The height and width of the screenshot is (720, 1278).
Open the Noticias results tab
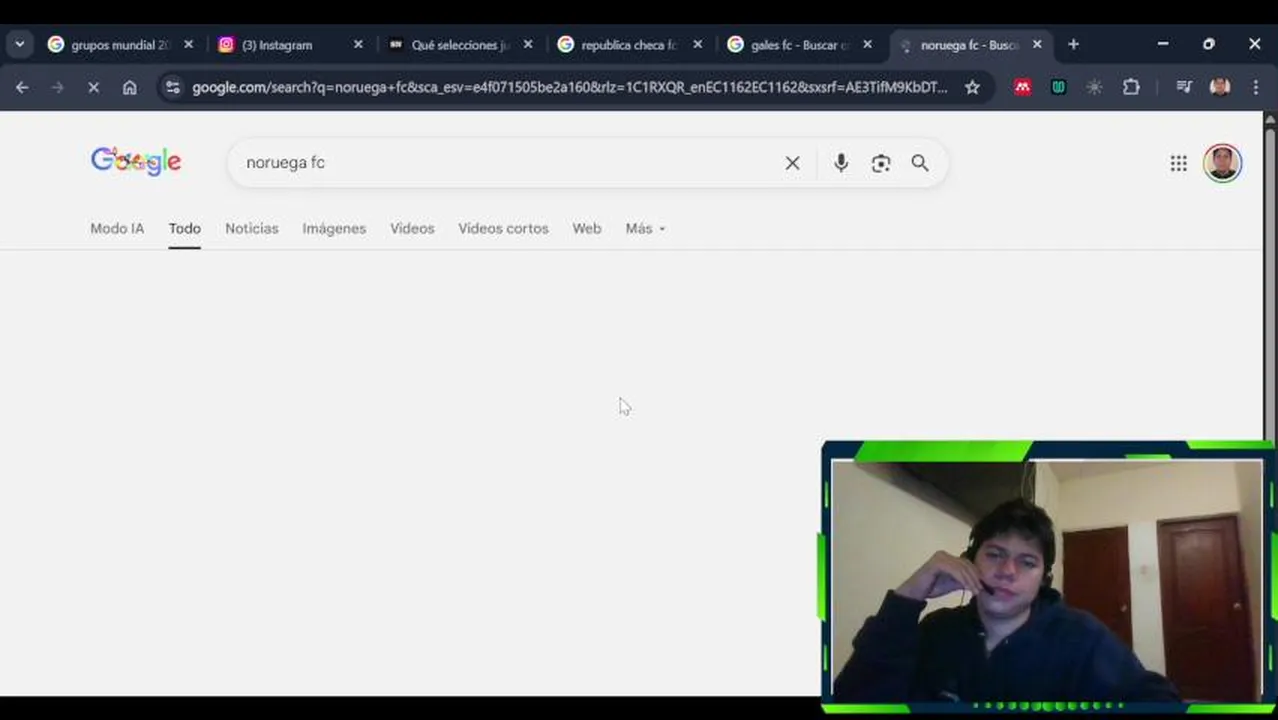coord(252,229)
